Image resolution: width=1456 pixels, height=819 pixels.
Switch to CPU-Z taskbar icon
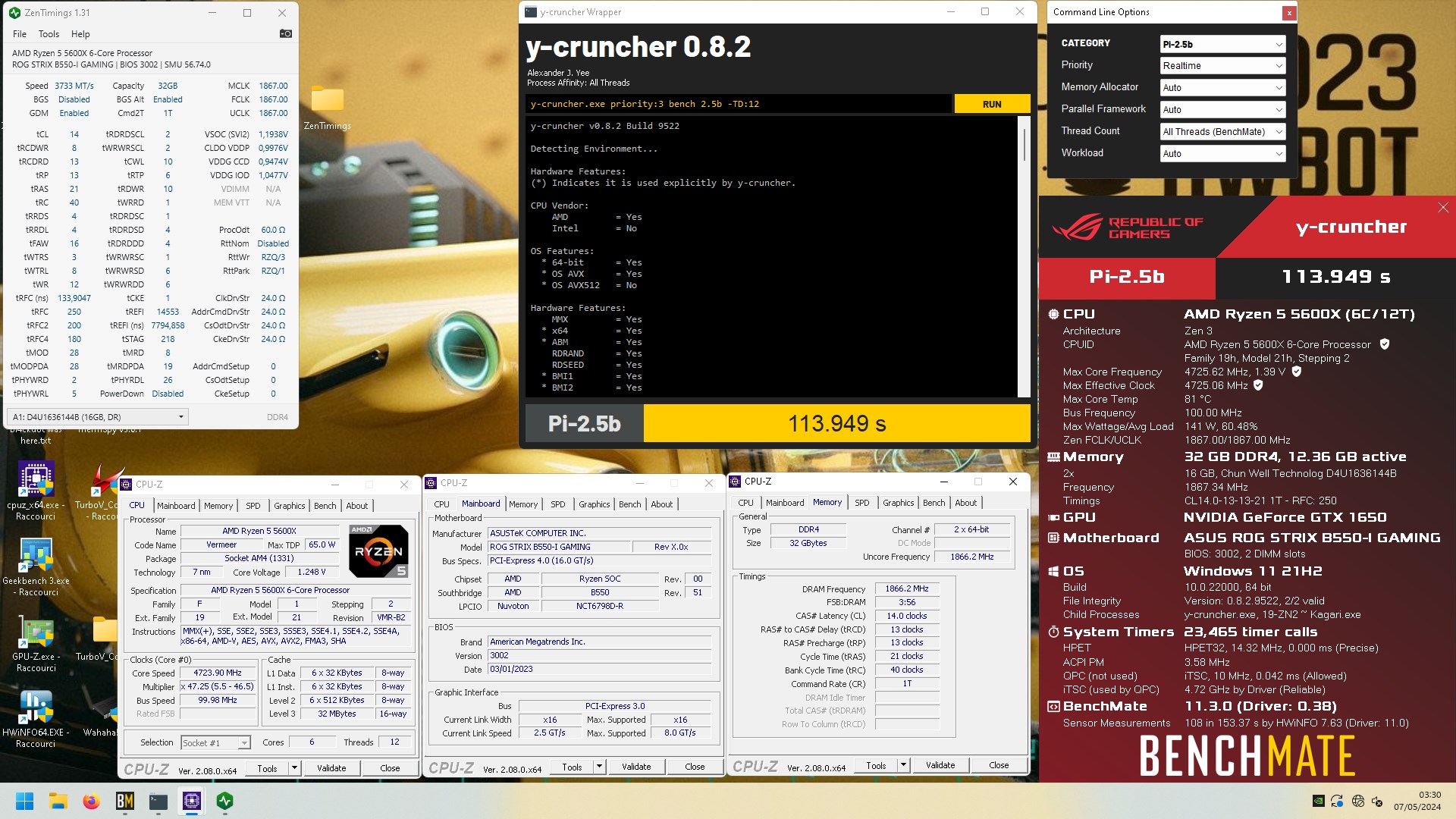191,801
